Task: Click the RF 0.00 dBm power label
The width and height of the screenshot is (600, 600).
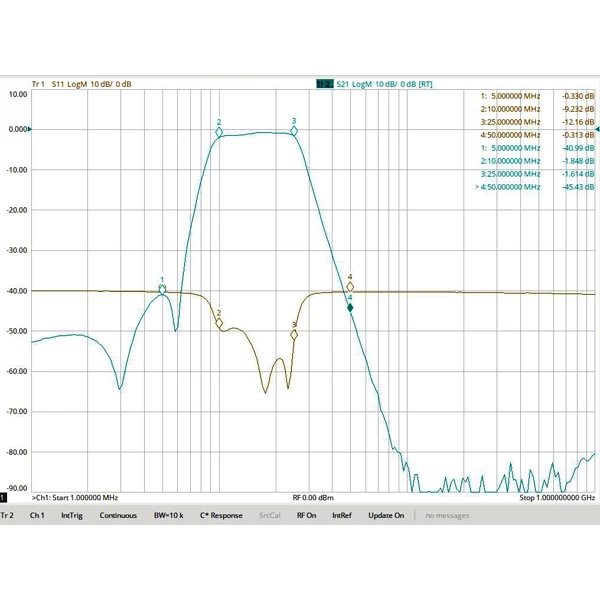Action: pos(313,498)
